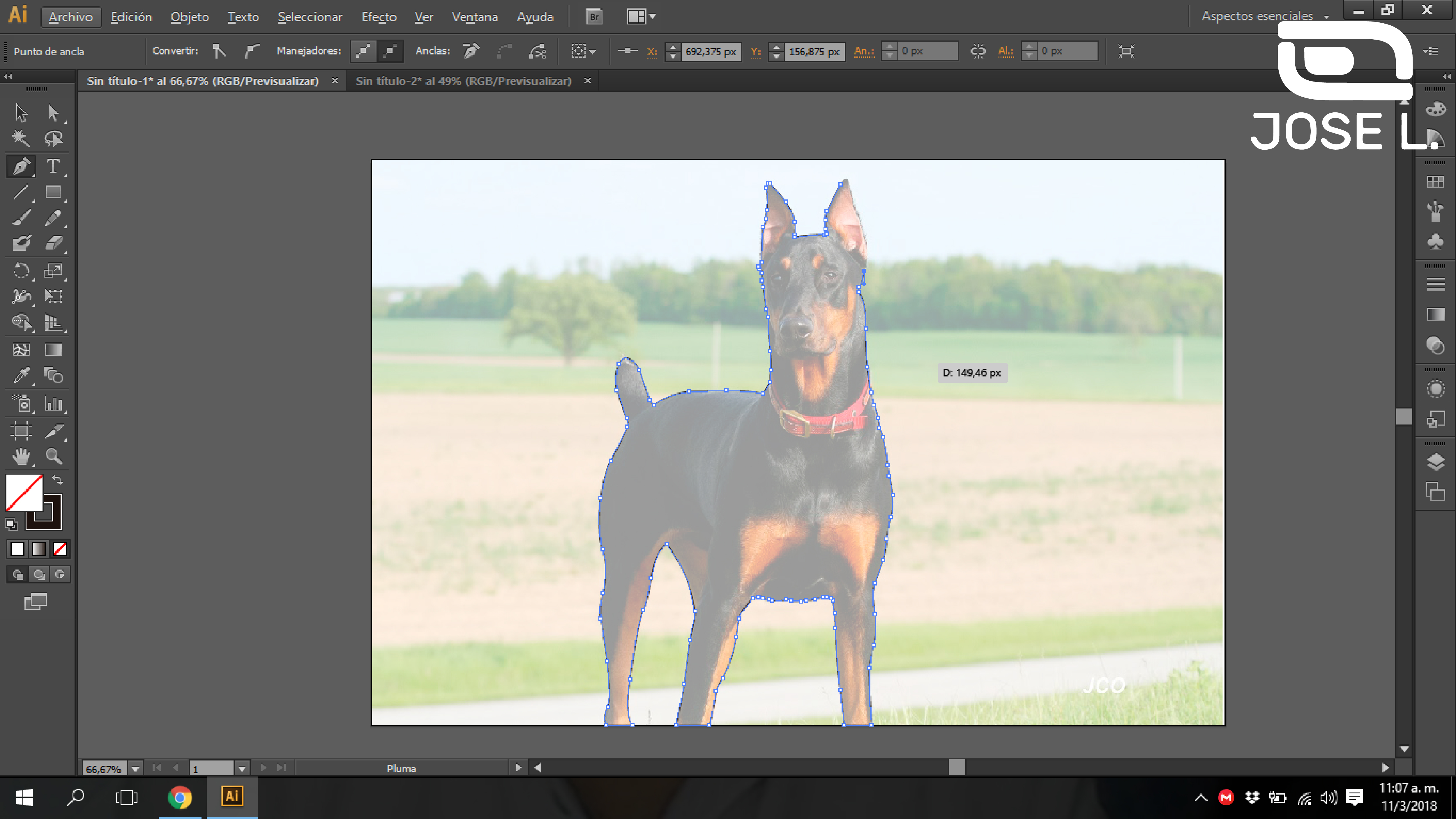The height and width of the screenshot is (819, 1456).
Task: Select the Artboard tool
Action: click(21, 431)
